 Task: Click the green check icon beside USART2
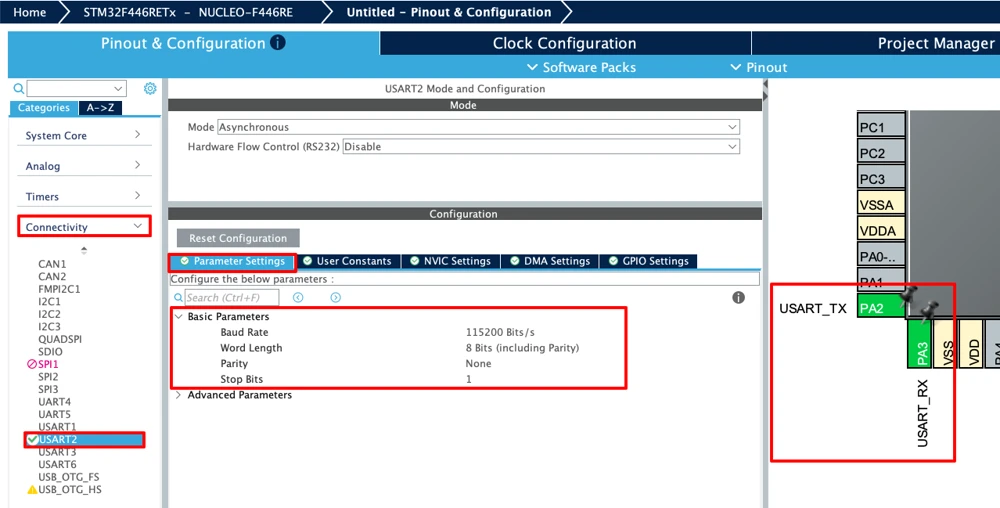coord(33,439)
